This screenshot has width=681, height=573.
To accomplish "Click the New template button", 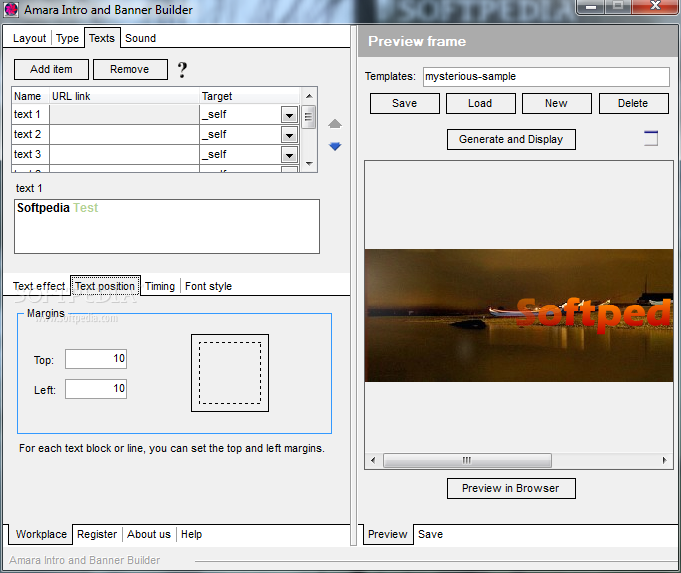I will click(556, 103).
